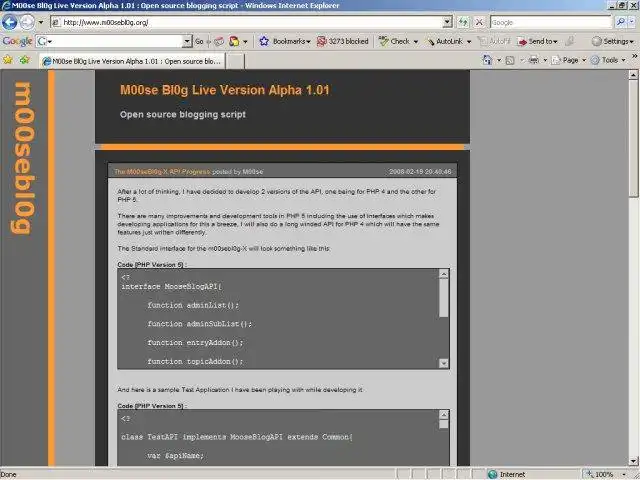
Task: Click the AutoLink button
Action: [x=445, y=41]
